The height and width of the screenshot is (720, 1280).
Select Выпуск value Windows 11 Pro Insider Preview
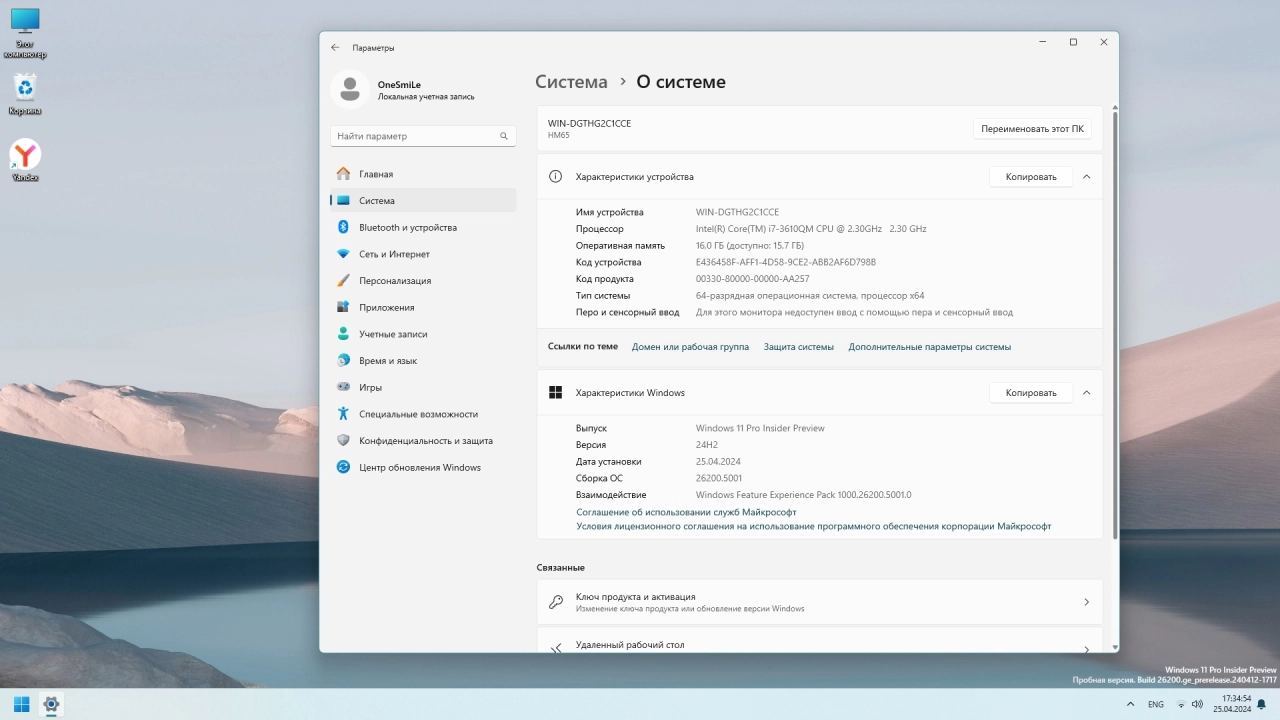coord(760,428)
